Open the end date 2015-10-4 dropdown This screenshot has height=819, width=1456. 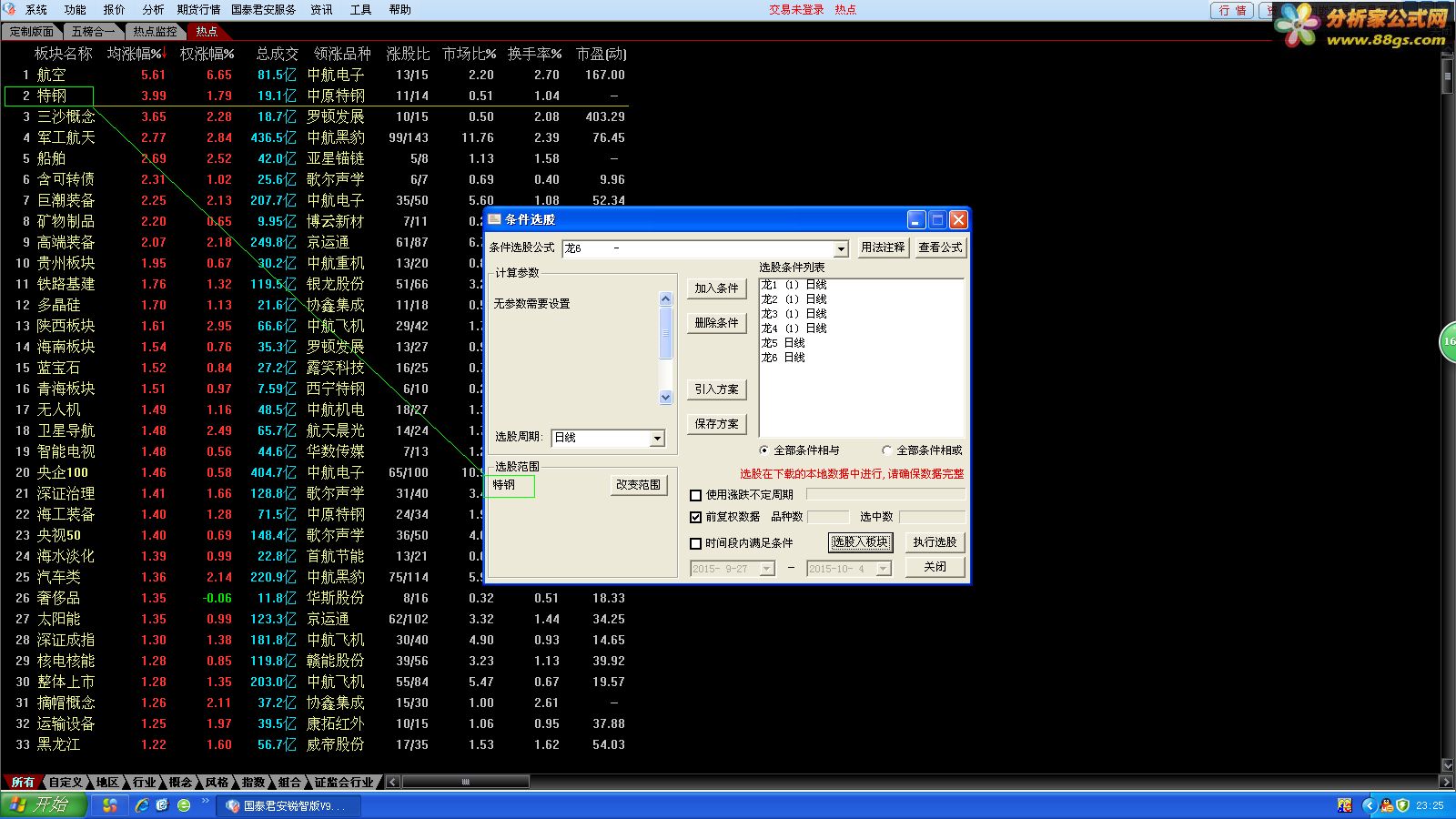(x=883, y=569)
